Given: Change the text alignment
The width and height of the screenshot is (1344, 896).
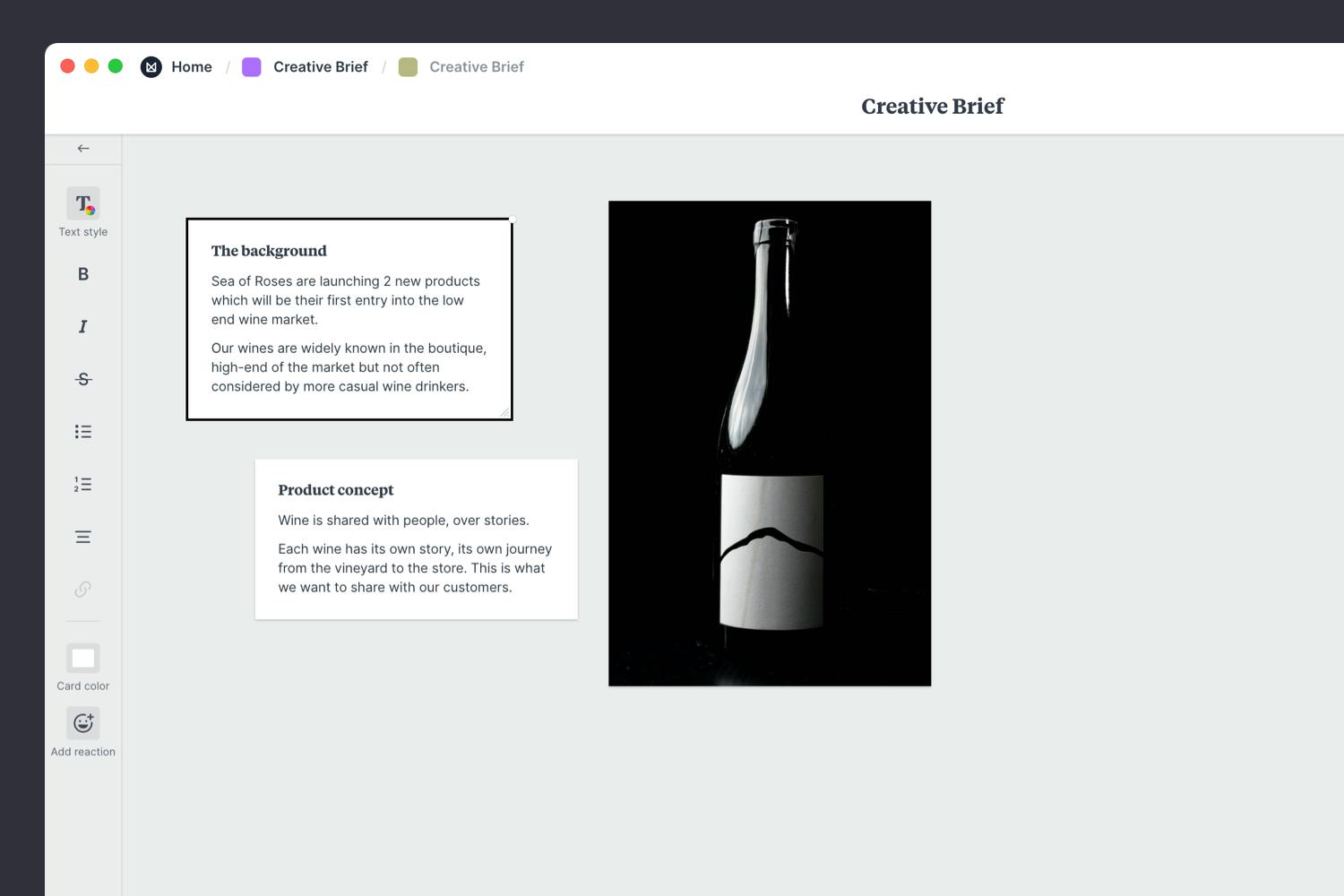Looking at the screenshot, I should click(x=82, y=536).
